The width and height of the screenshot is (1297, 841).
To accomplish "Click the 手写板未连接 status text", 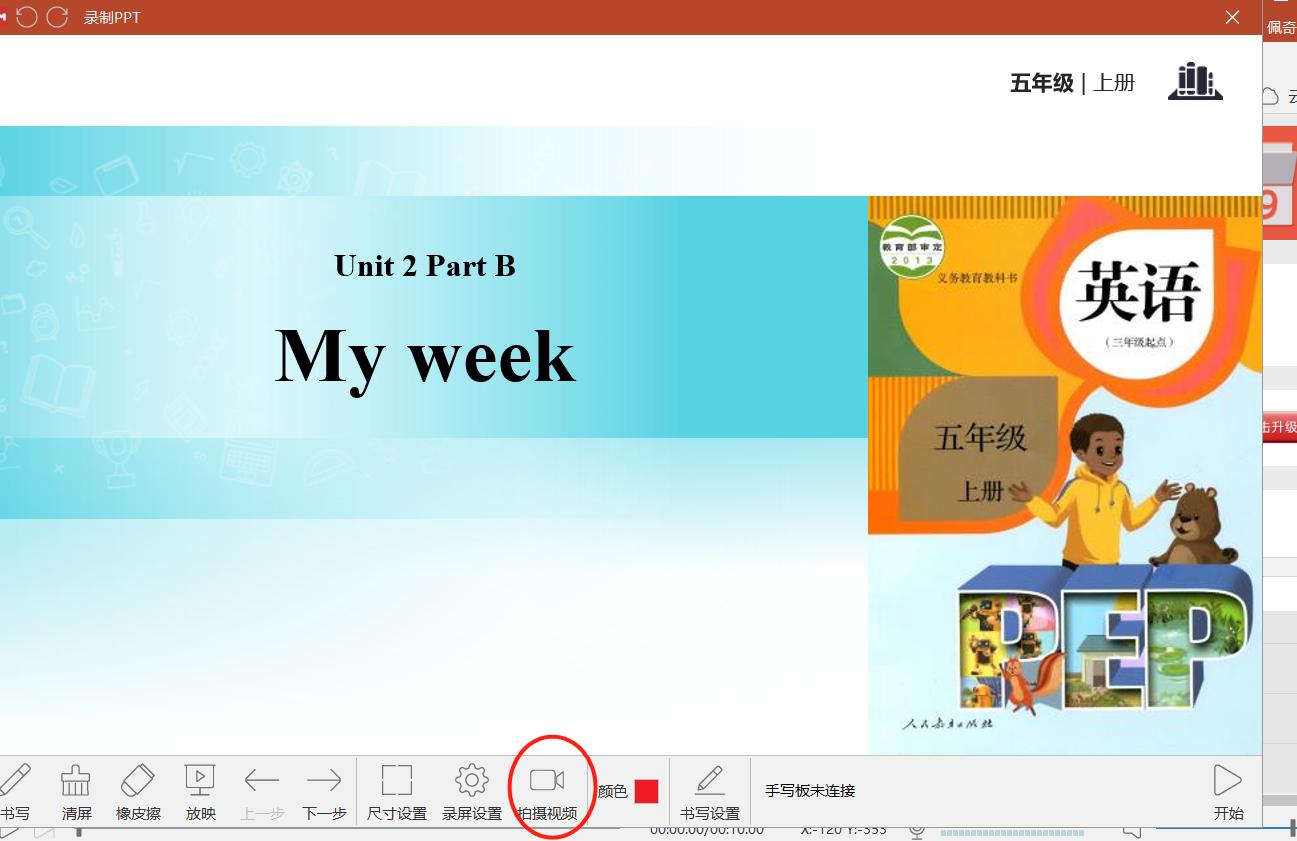I will [810, 791].
